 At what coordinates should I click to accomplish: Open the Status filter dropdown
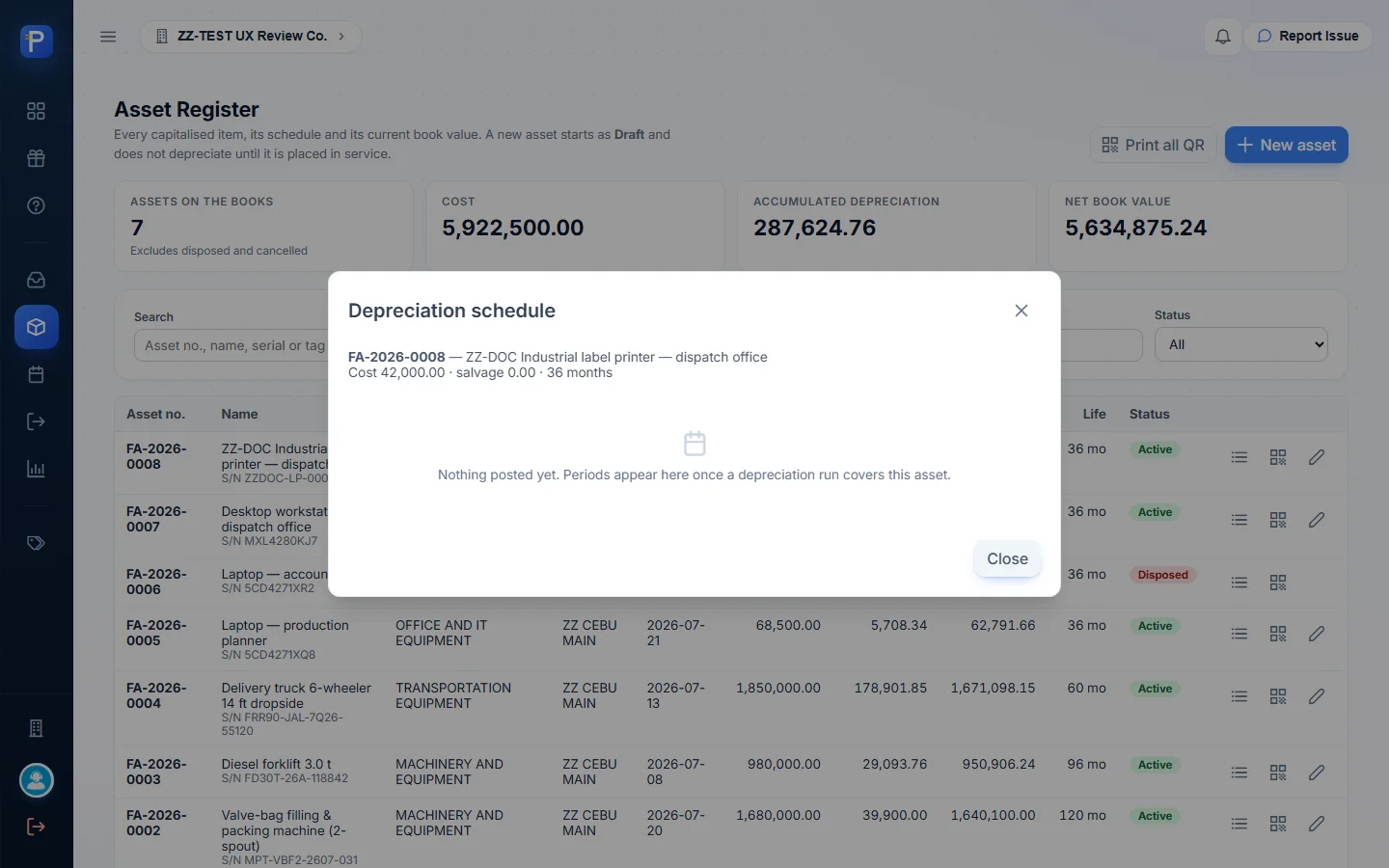point(1241,344)
